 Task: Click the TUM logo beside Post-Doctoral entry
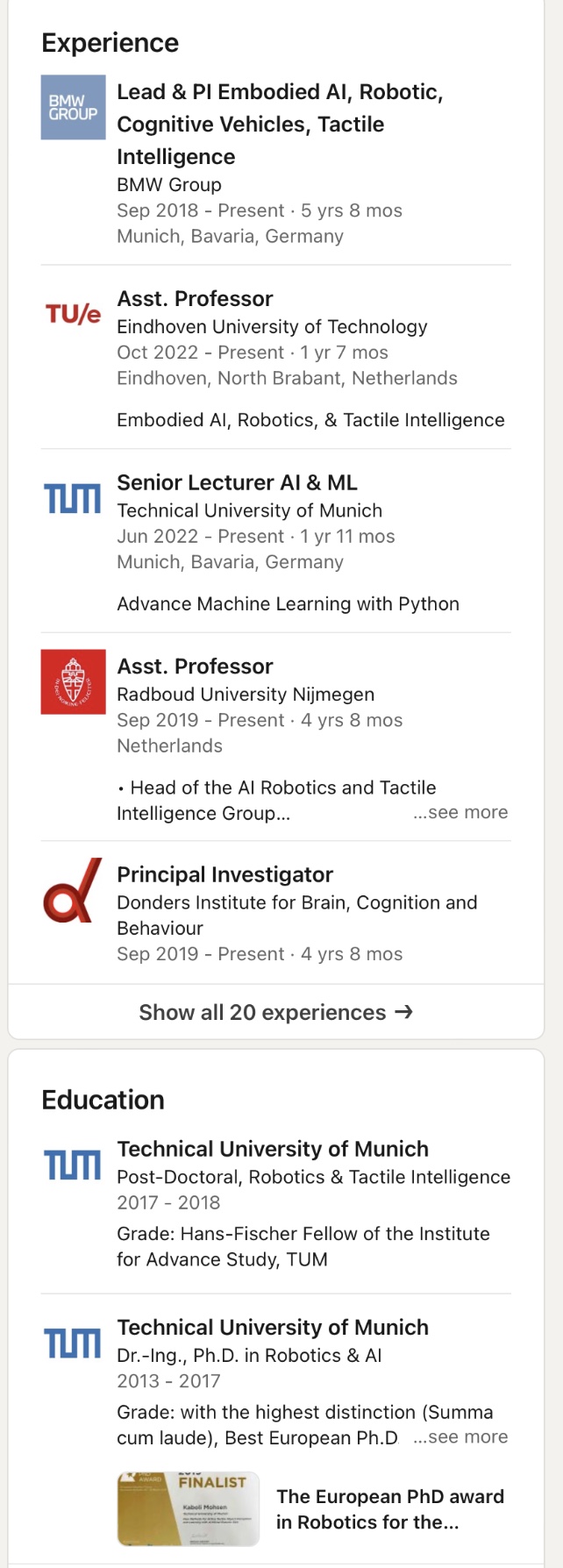click(73, 1165)
